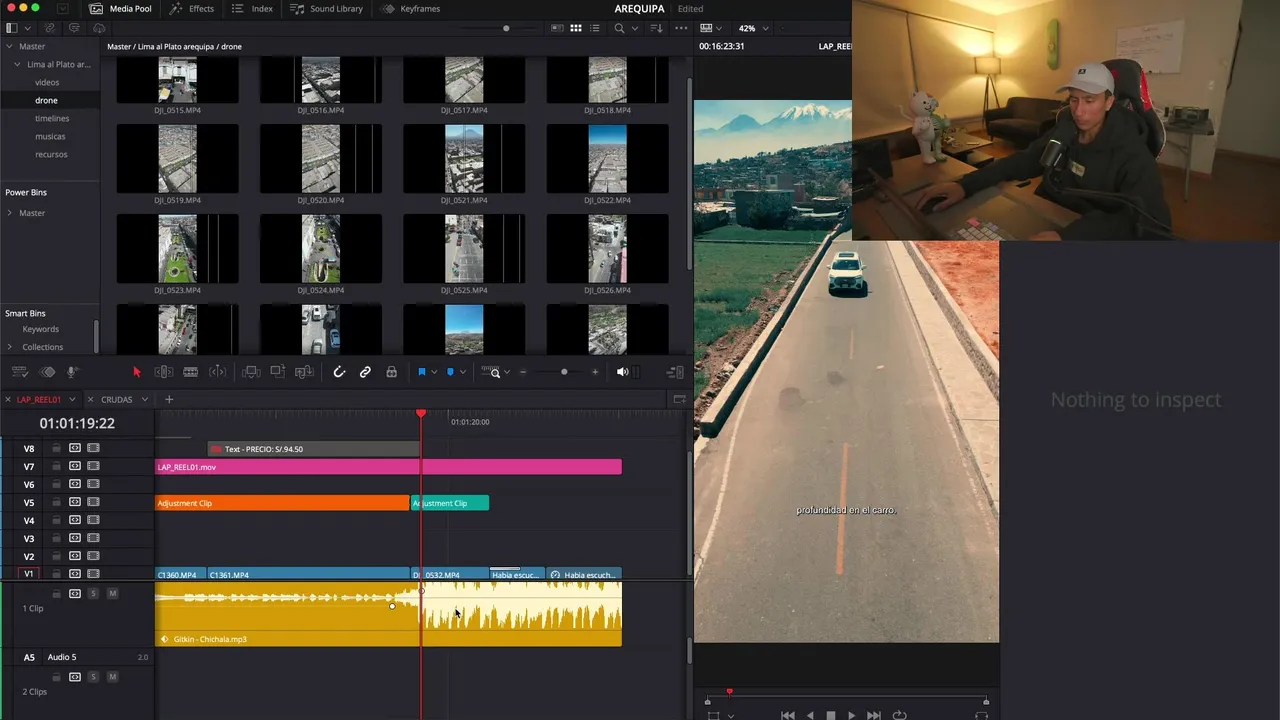Click the Replace Clip toolbar icon

305,372
